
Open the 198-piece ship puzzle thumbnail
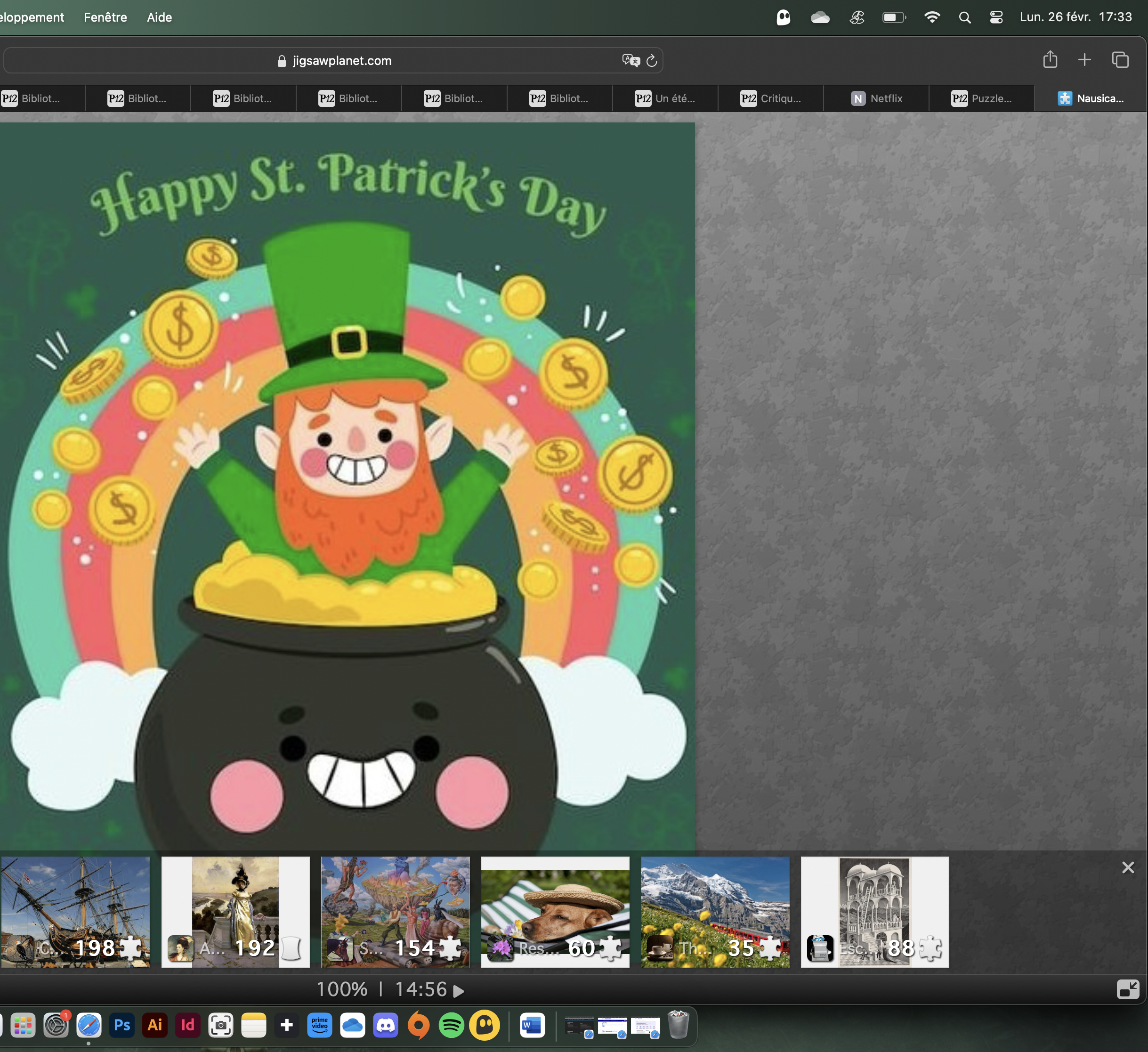(76, 911)
